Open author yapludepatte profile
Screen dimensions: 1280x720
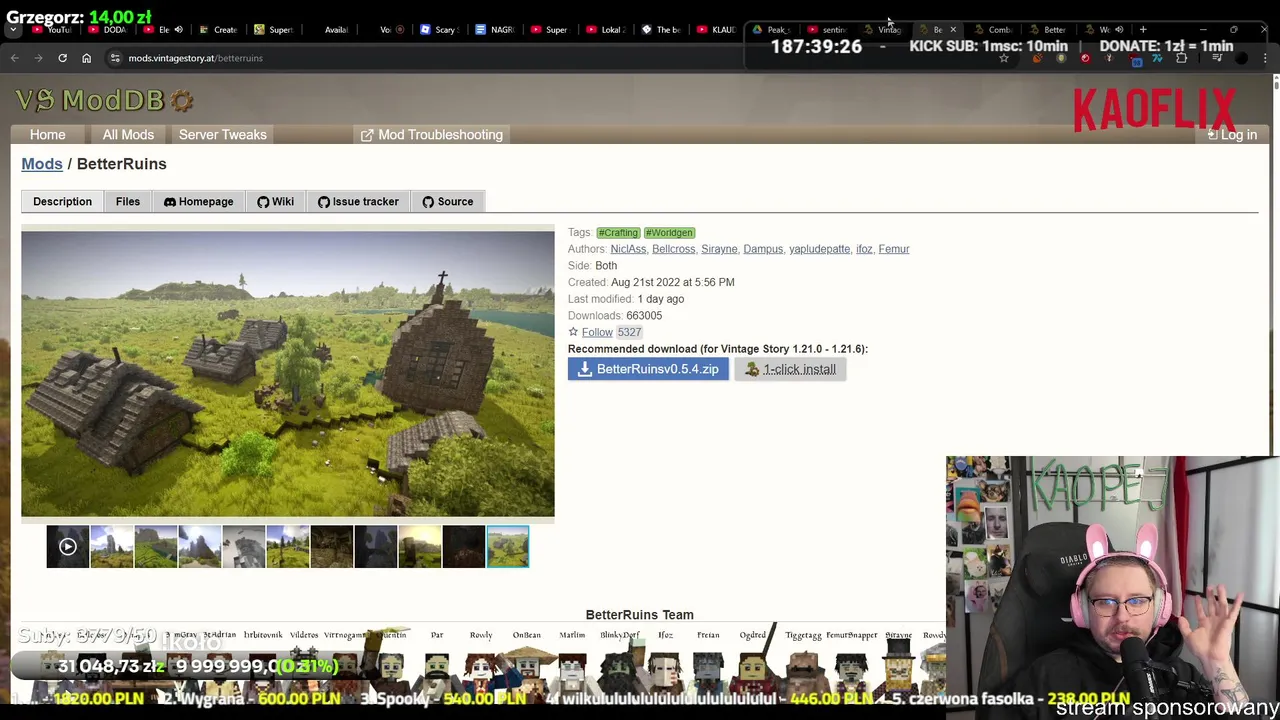[819, 249]
